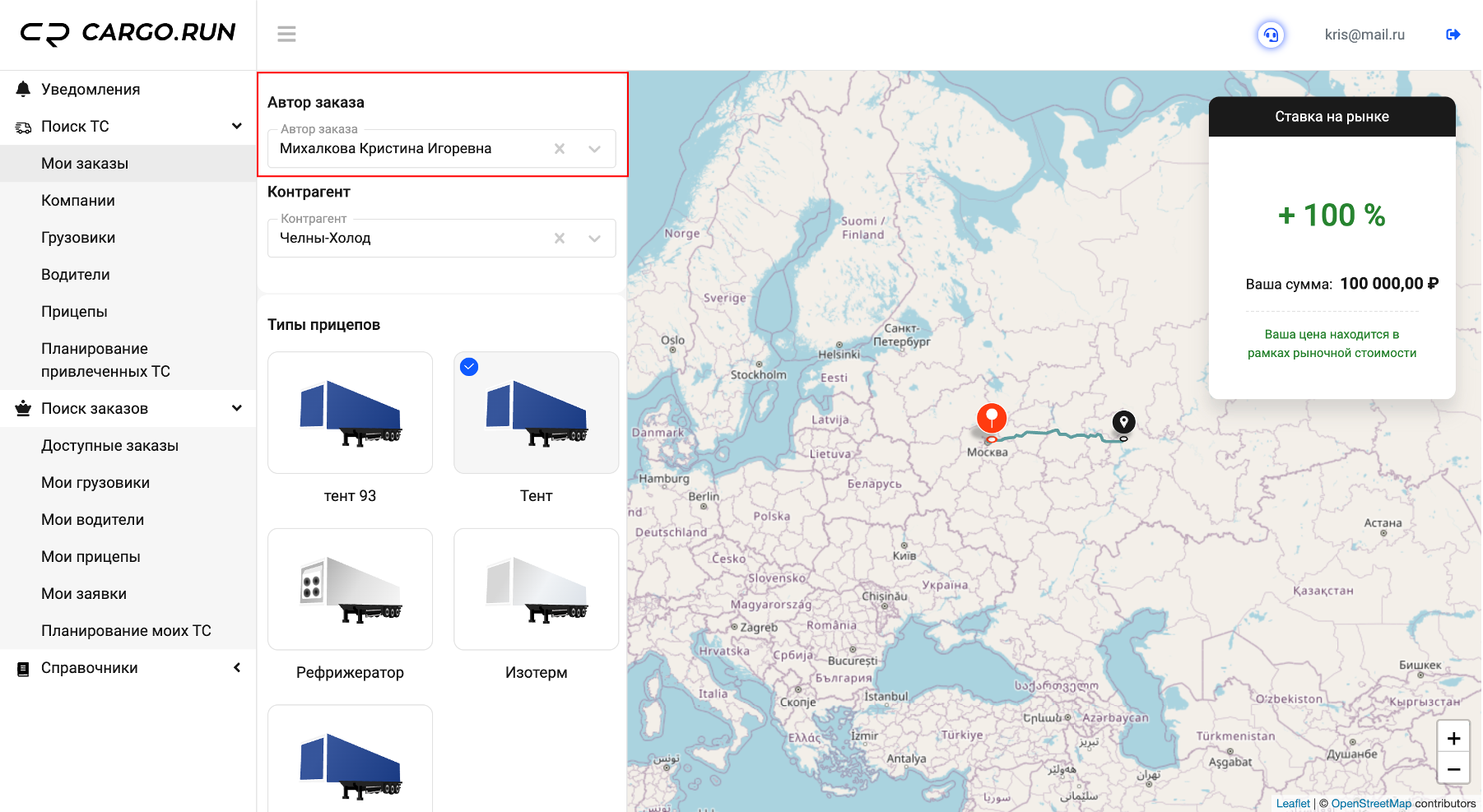Open Мои заказы in sidebar

click(x=85, y=164)
